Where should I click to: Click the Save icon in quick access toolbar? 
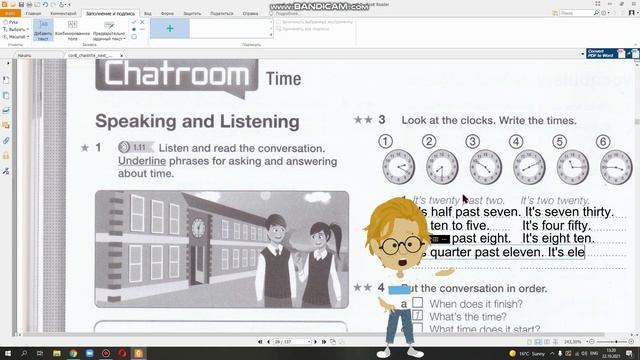pyautogui.click(x=21, y=4)
